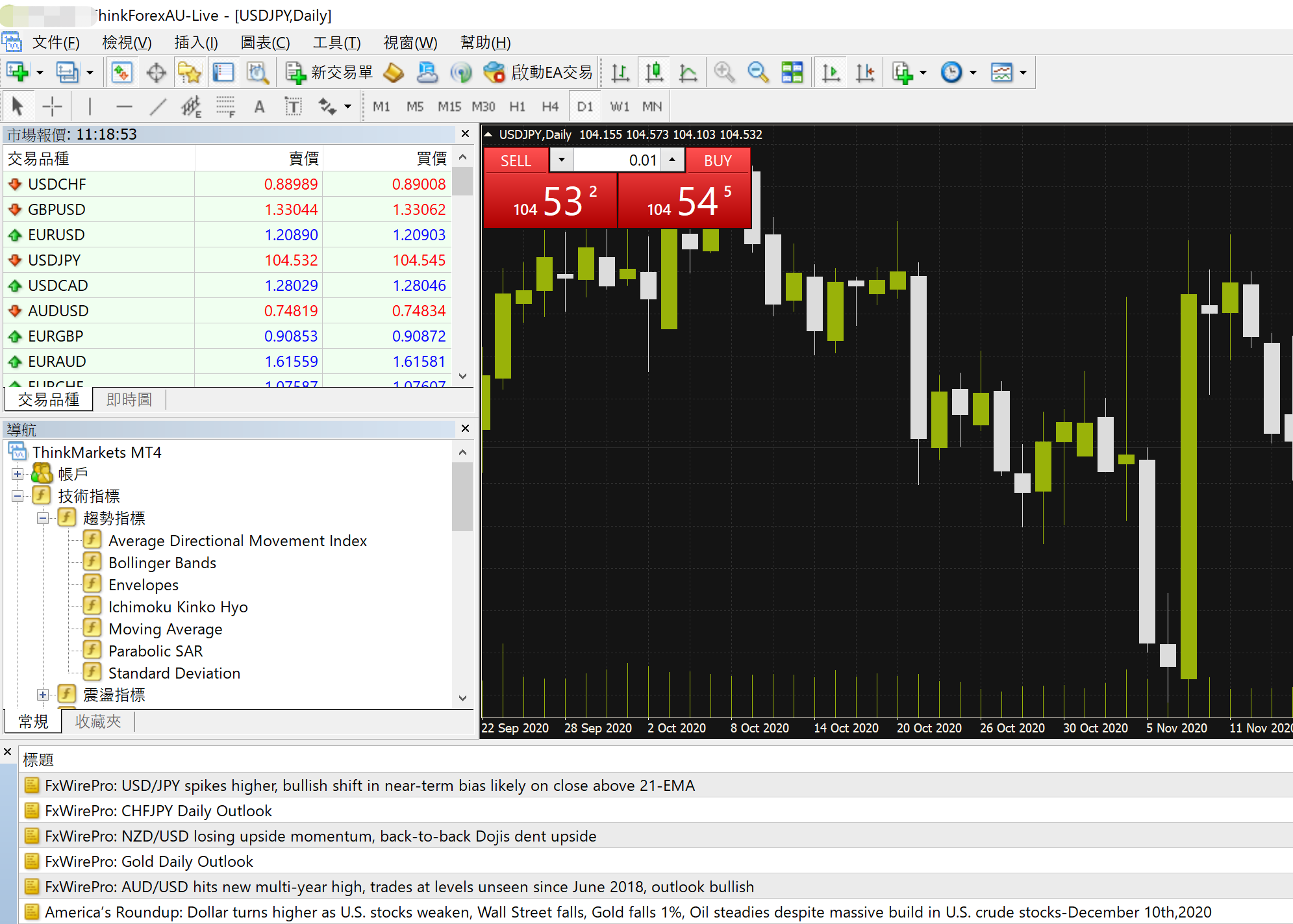Click the crosshair cursor tool

53,106
